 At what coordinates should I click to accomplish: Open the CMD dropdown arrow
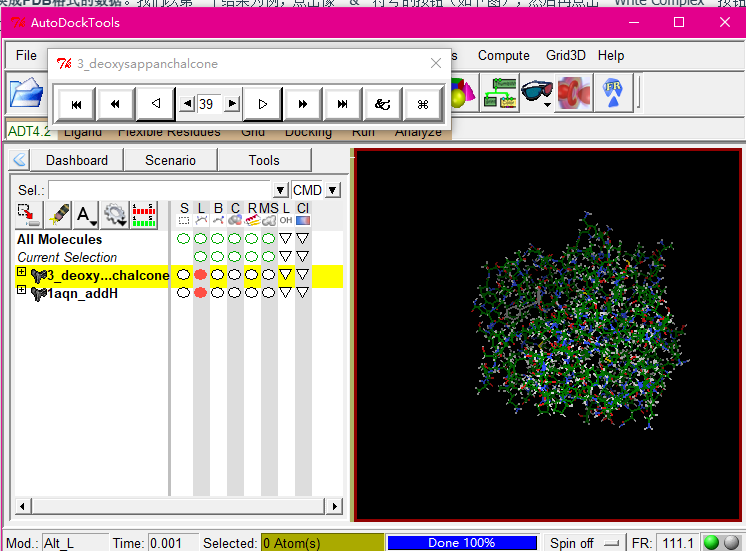[333, 190]
